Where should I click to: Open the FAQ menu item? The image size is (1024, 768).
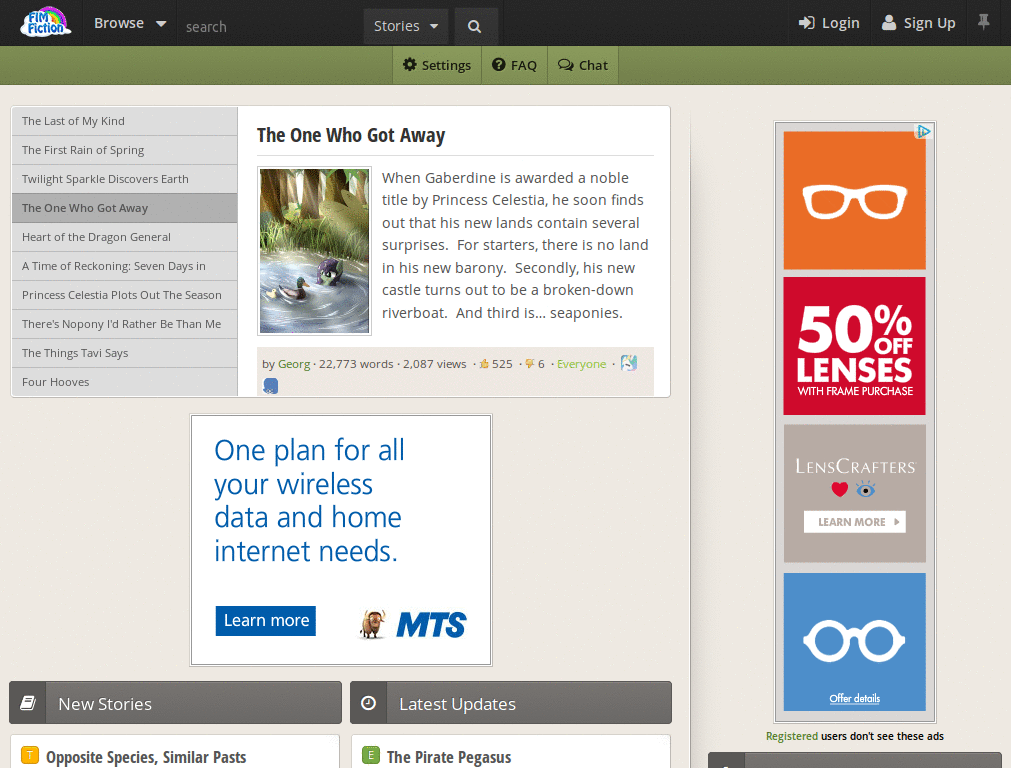click(515, 65)
